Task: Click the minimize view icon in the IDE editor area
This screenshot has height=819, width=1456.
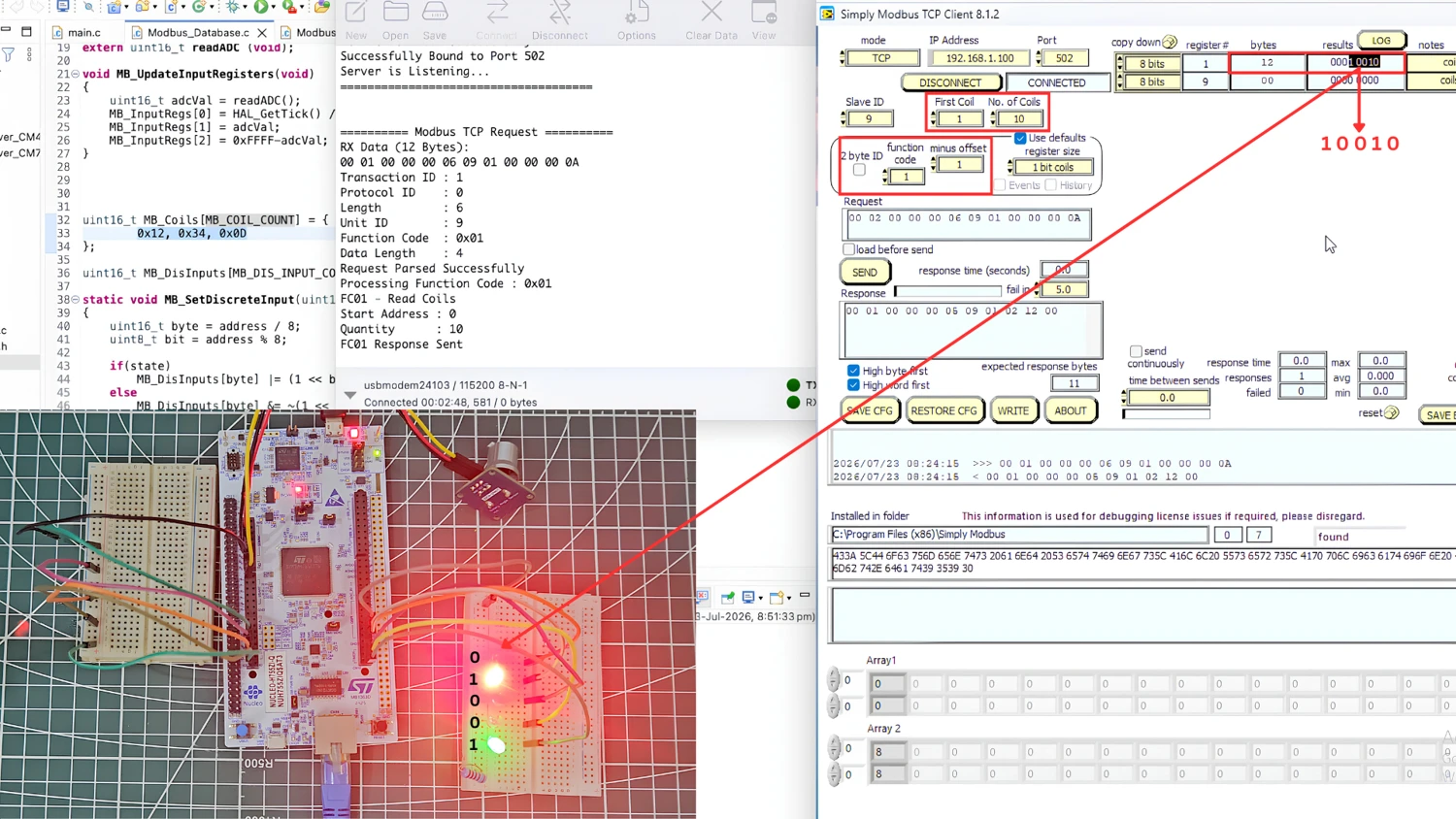Action: point(6,31)
